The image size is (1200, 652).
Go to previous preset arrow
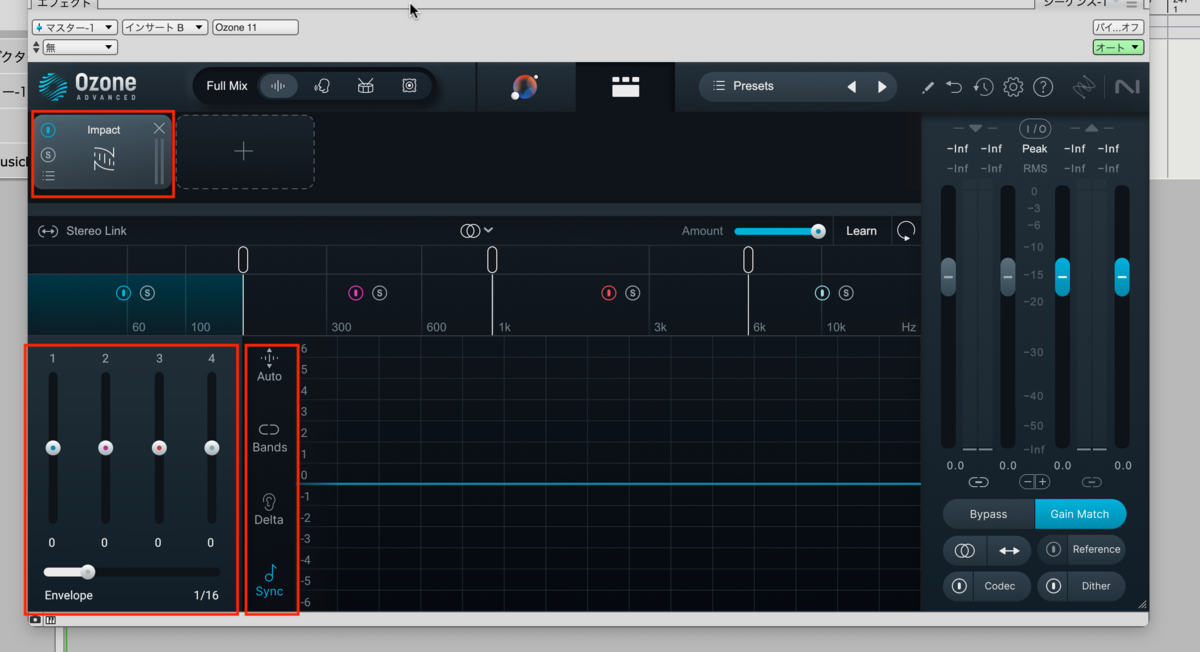[852, 87]
